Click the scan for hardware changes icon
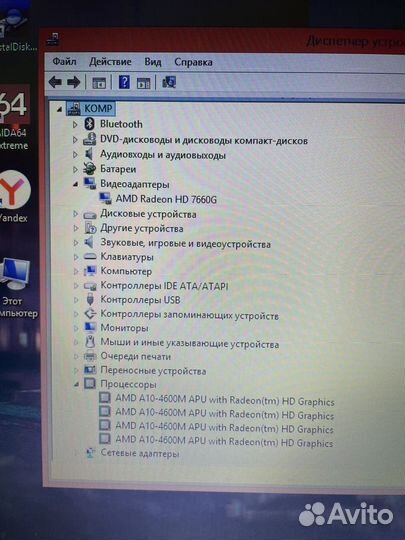 169,82
